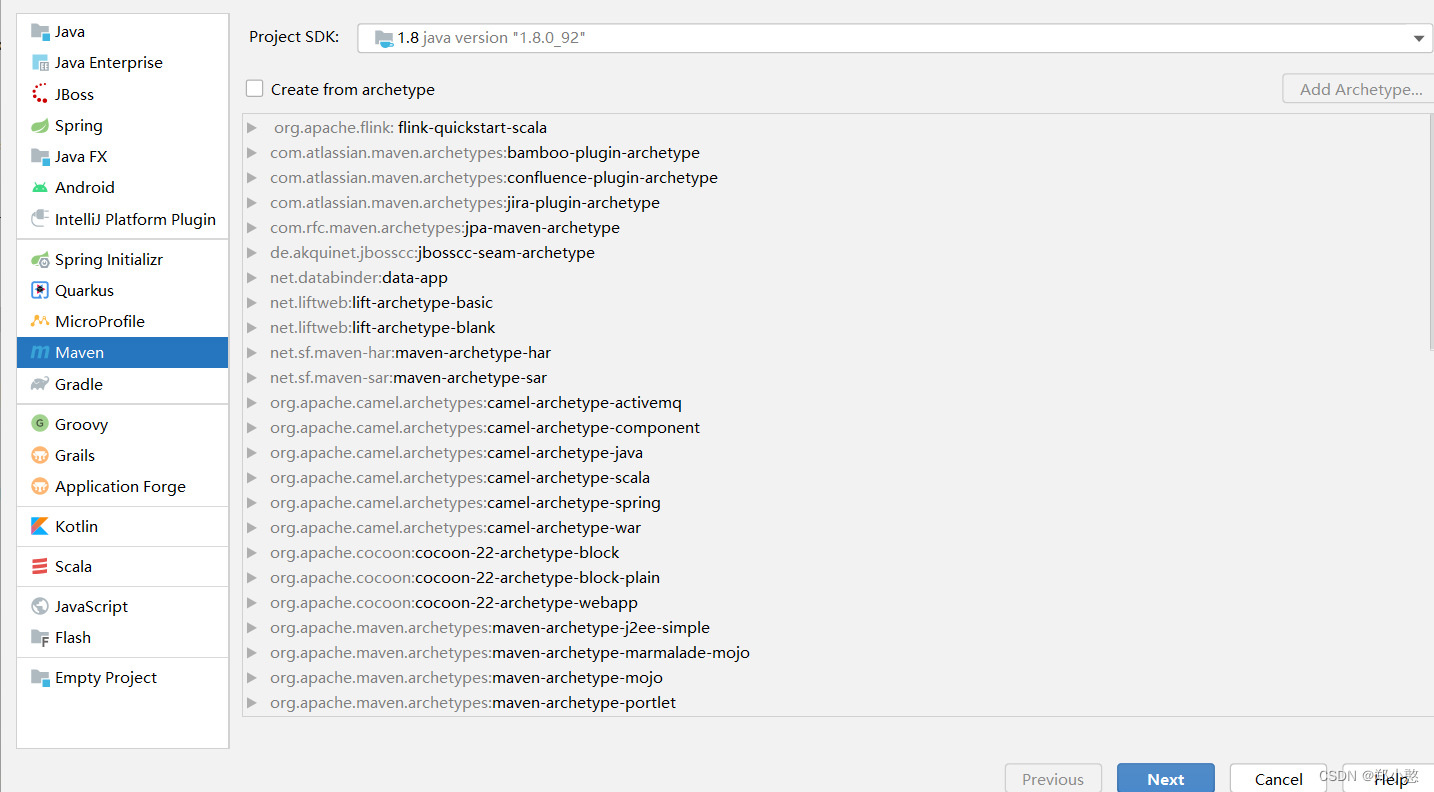Select the Kotlin icon
Viewport: 1434px width, 792px height.
[40, 526]
